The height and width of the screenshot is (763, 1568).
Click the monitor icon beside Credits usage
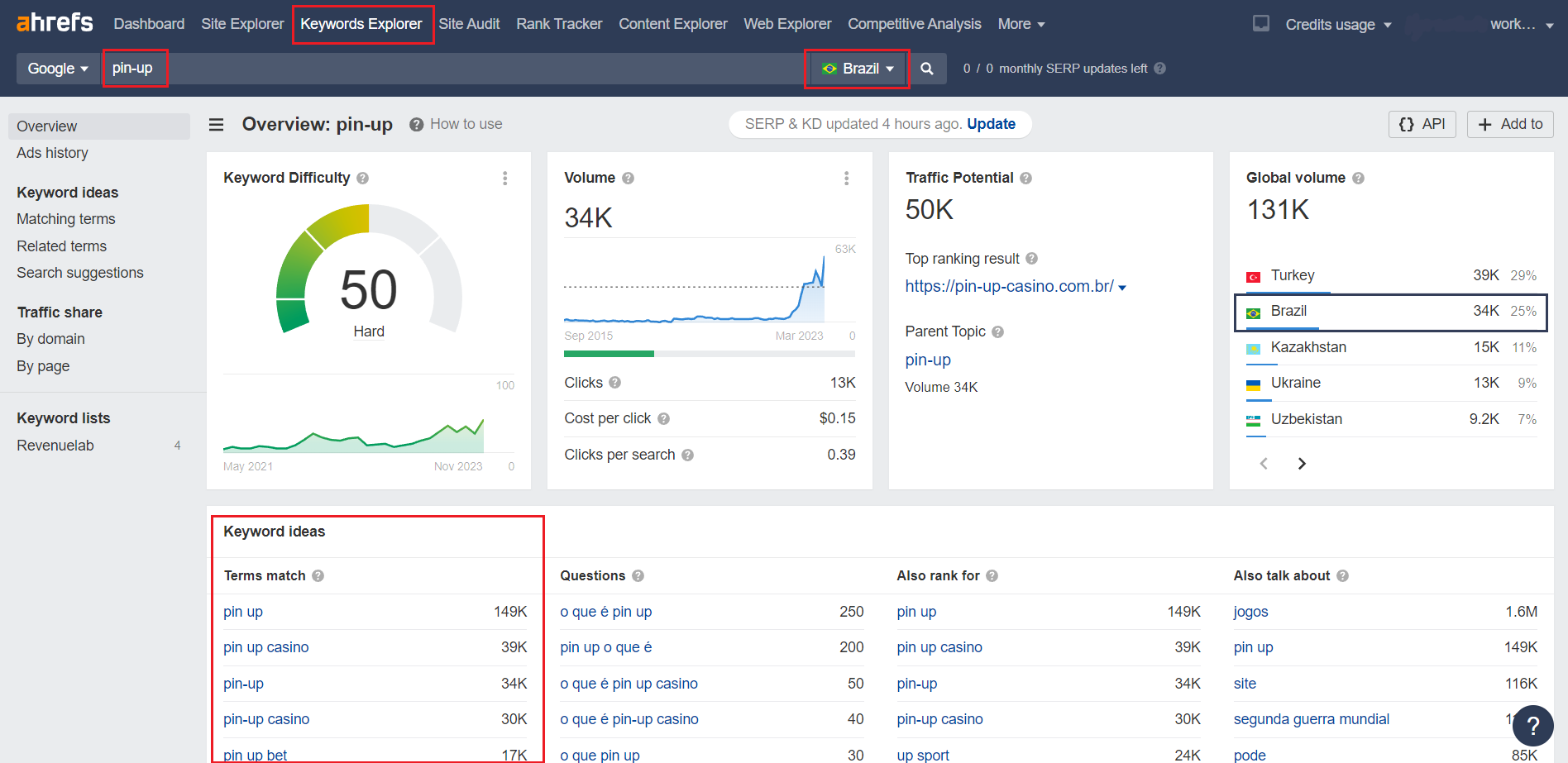tap(1261, 24)
